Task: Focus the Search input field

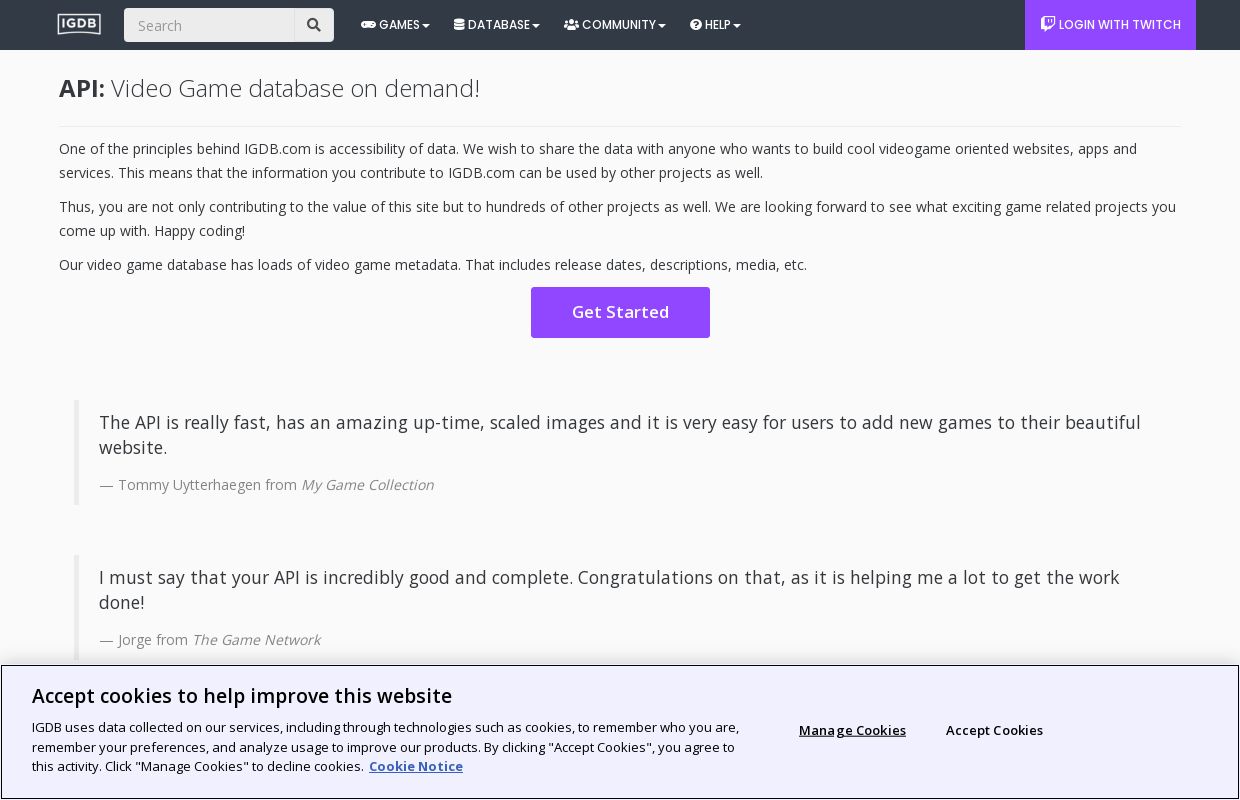Action: 209,25
